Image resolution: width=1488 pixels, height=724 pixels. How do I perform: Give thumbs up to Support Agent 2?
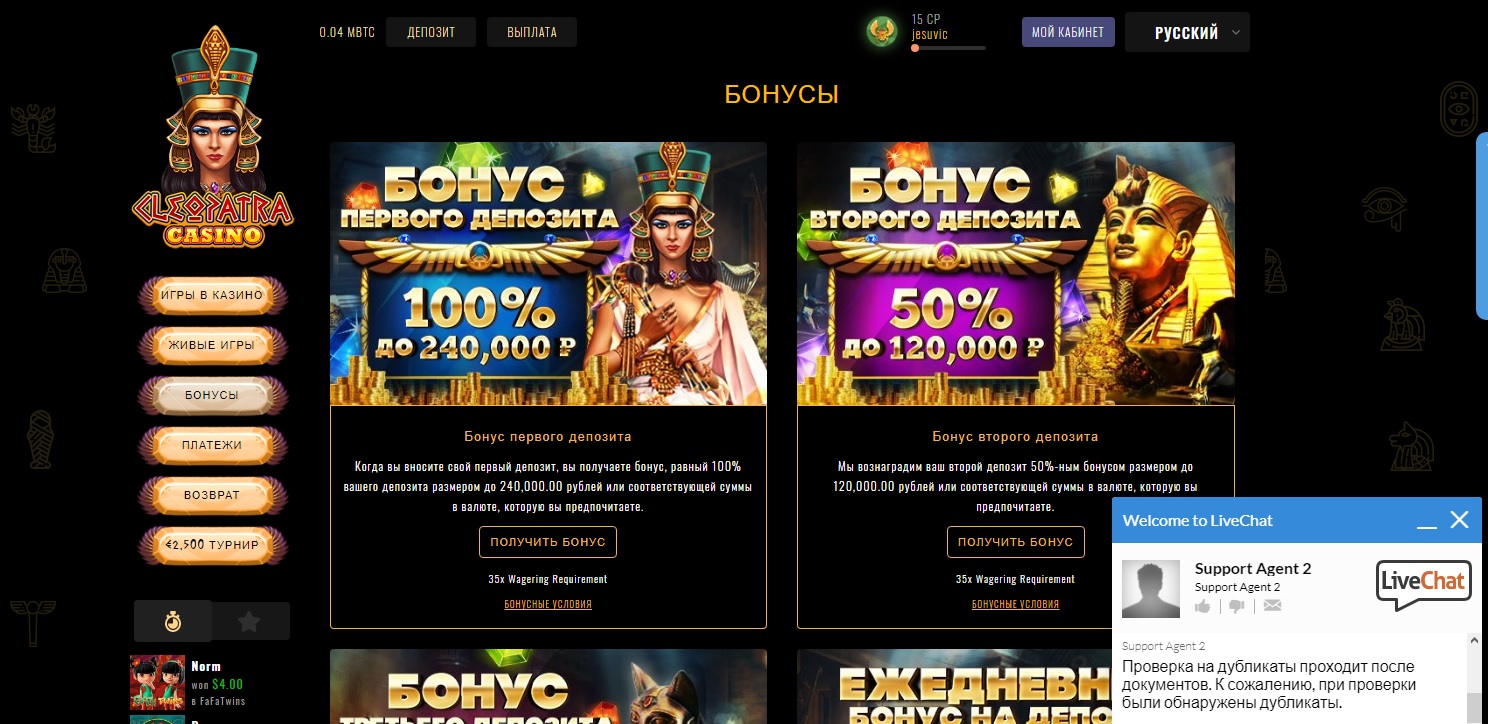click(1203, 606)
